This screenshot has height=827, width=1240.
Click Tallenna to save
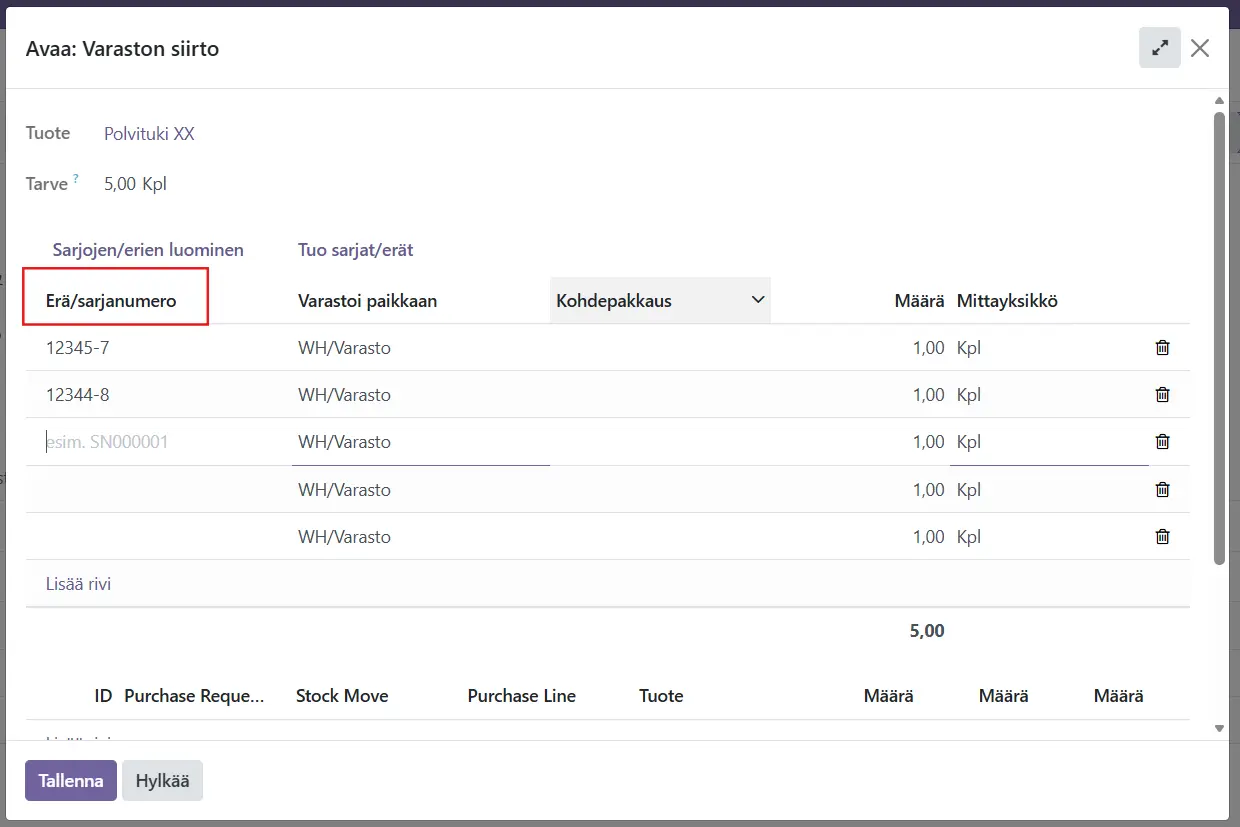(x=71, y=781)
